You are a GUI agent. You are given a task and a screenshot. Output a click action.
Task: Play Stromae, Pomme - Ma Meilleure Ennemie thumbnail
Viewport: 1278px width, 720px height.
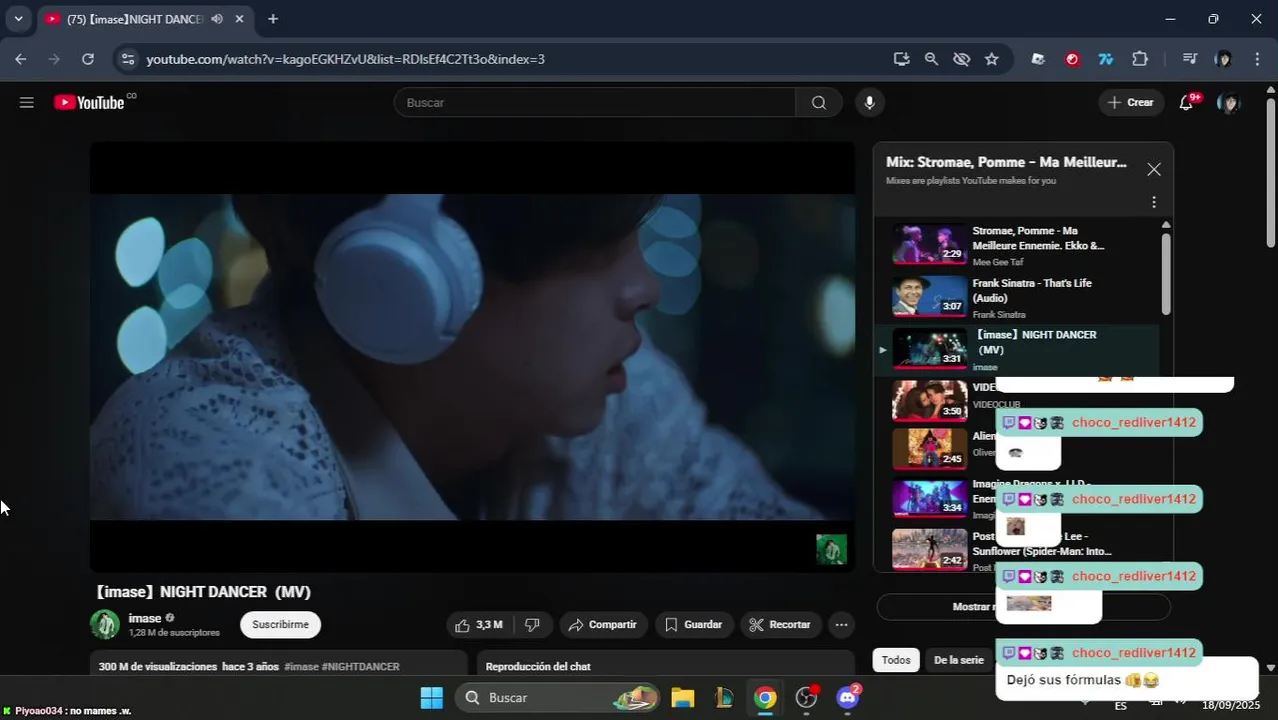(x=929, y=243)
